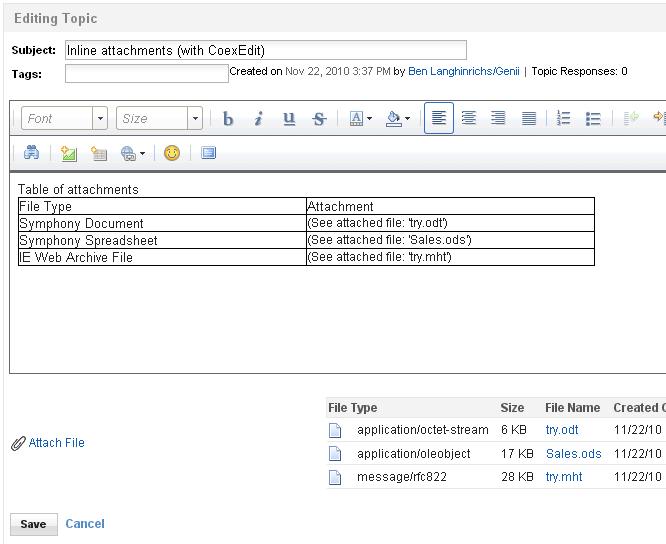Open the Font dropdown

click(x=64, y=119)
